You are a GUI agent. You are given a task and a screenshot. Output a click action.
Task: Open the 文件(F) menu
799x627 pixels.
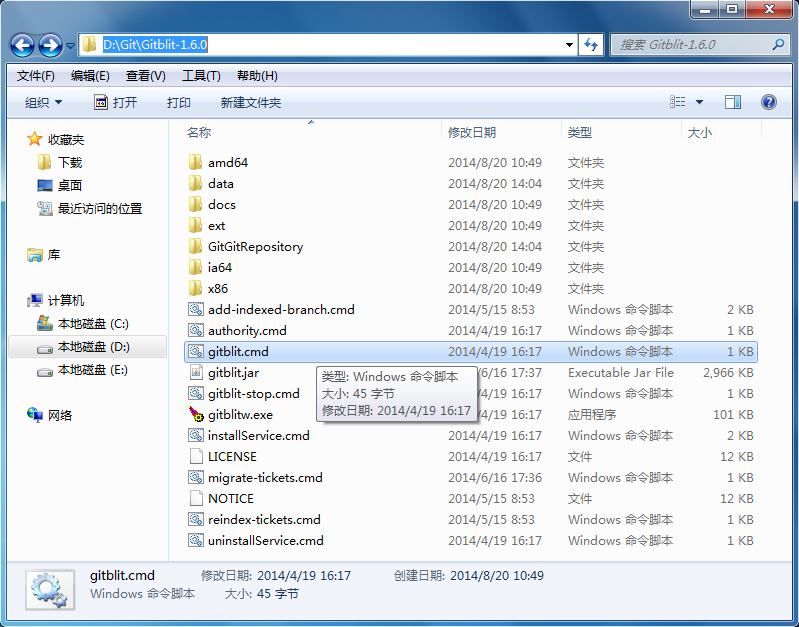click(35, 76)
